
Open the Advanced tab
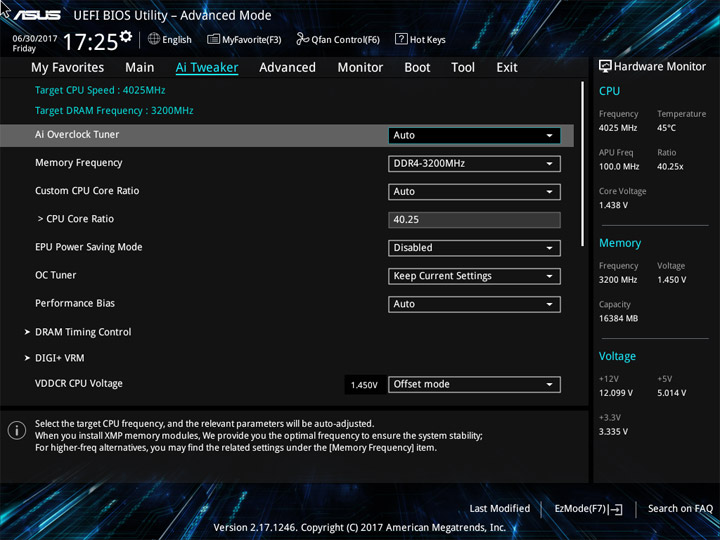[287, 68]
